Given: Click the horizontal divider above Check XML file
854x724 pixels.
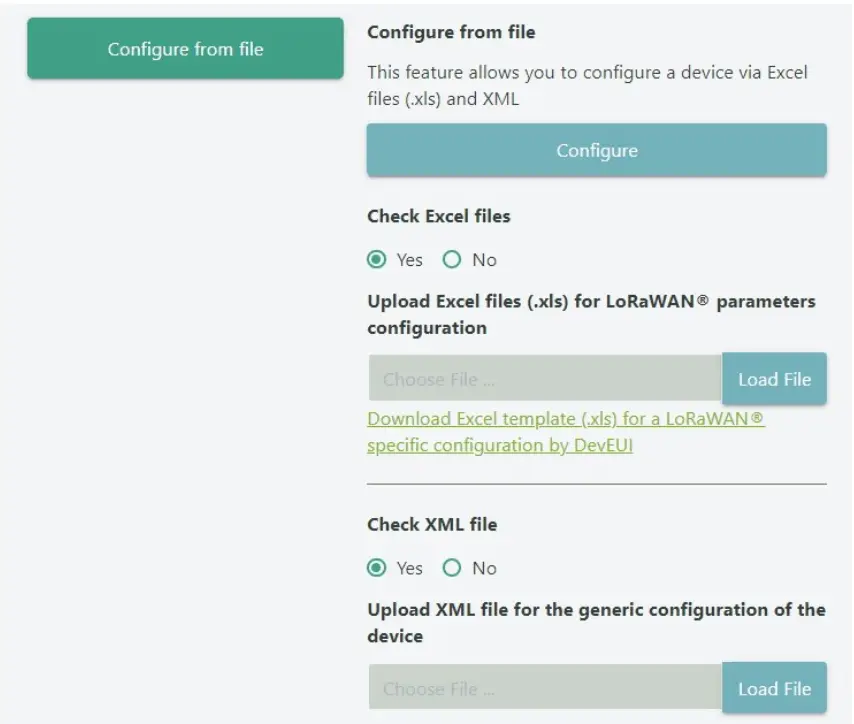Looking at the screenshot, I should tap(596, 484).
